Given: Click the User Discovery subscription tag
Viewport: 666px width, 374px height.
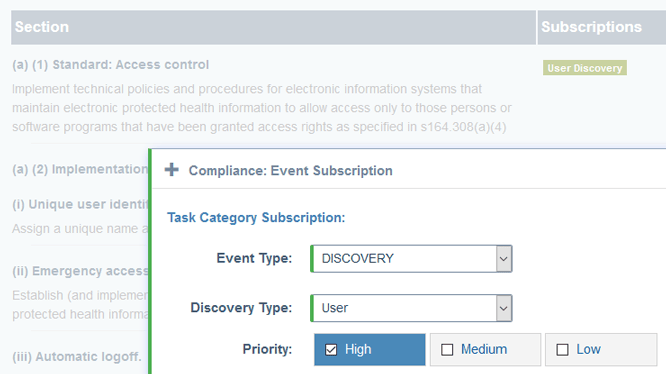Looking at the screenshot, I should 584,68.
